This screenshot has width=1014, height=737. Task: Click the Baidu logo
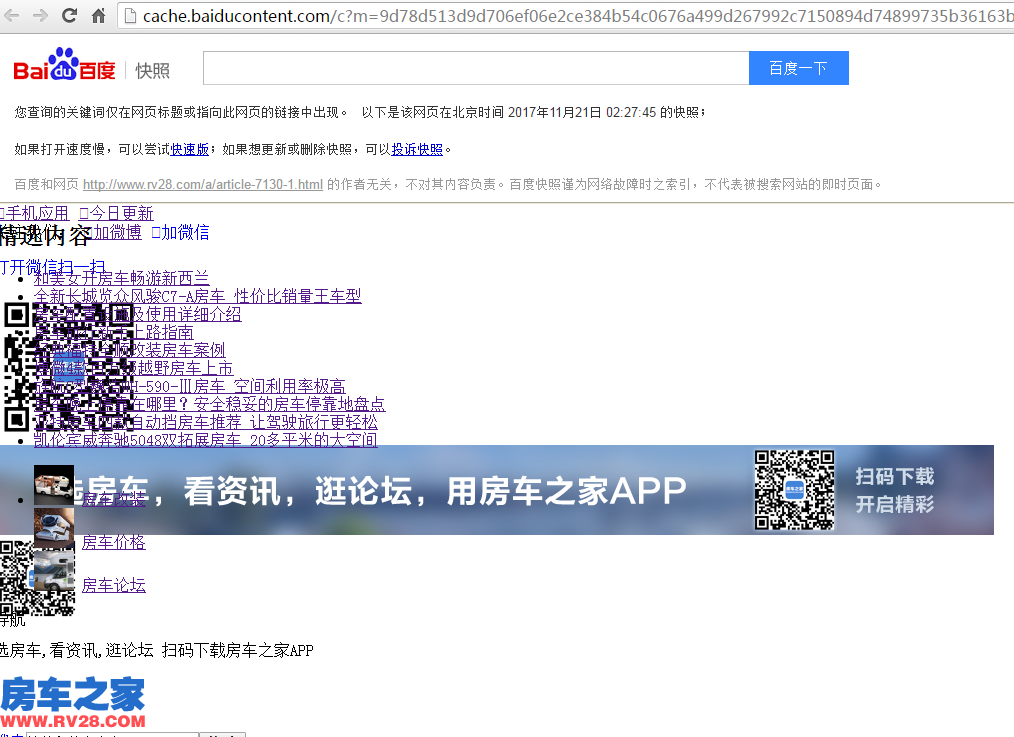64,65
